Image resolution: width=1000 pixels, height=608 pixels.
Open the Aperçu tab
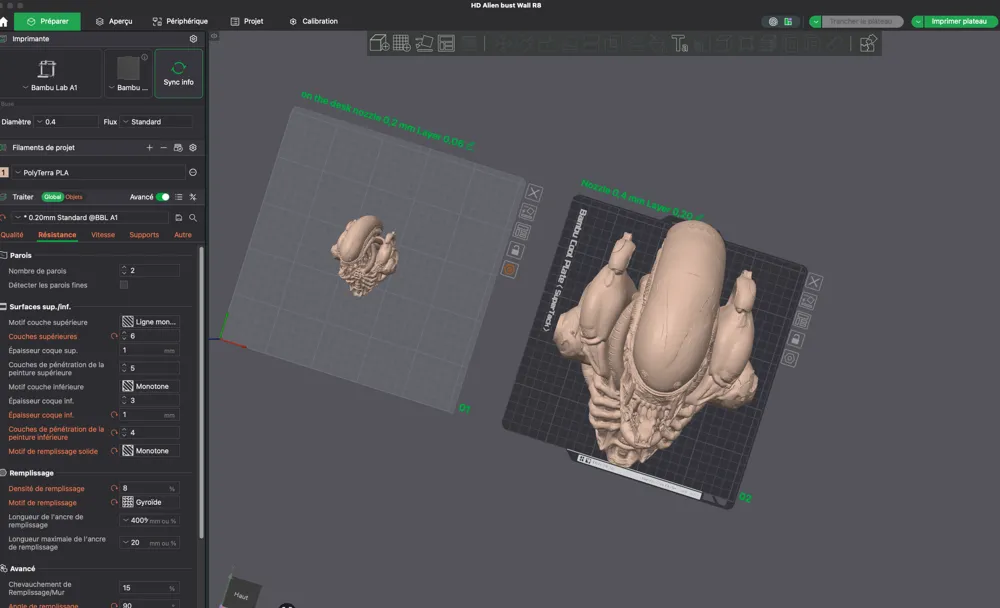114,21
